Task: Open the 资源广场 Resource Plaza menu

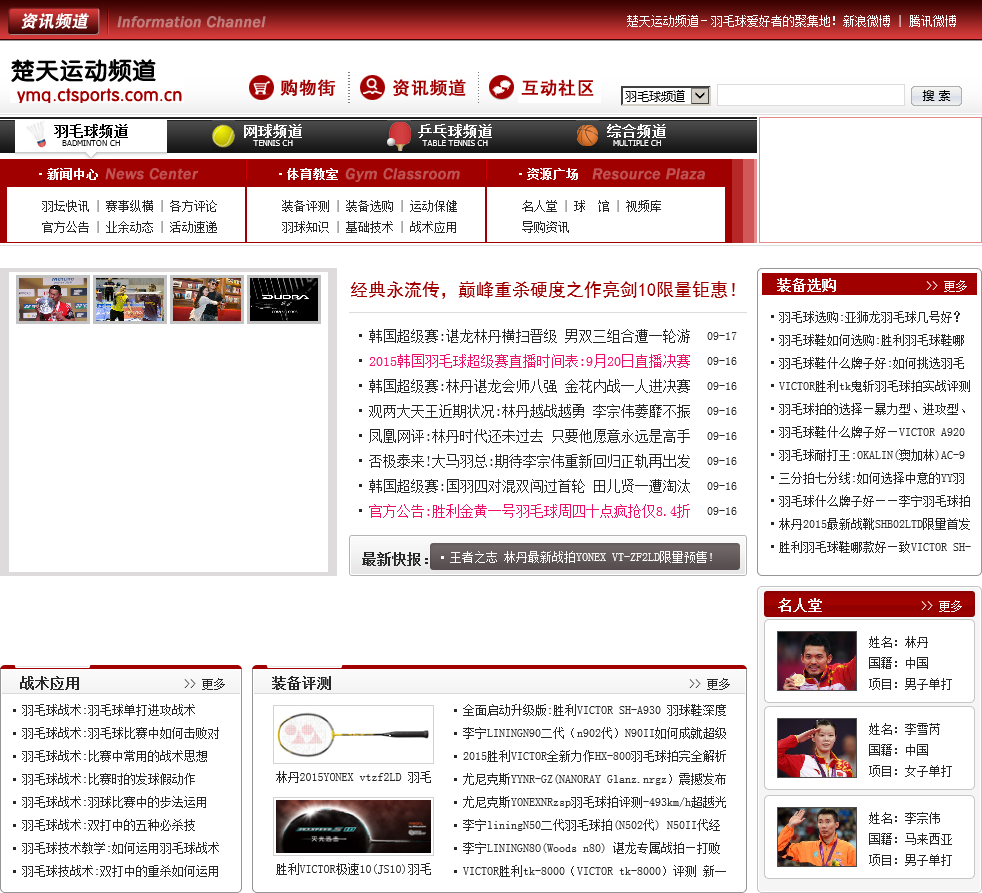Action: coord(612,174)
